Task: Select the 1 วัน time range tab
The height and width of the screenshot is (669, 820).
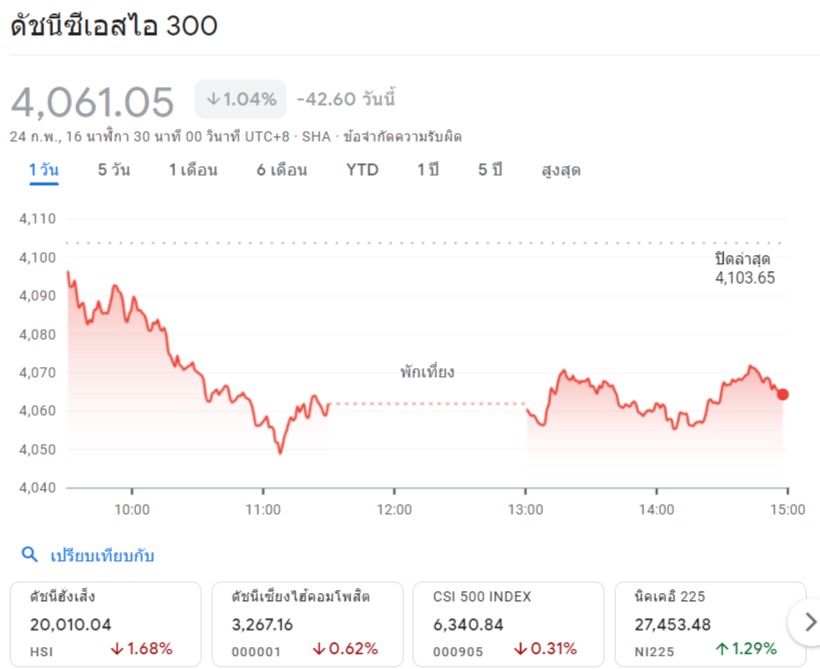Action: pos(43,170)
